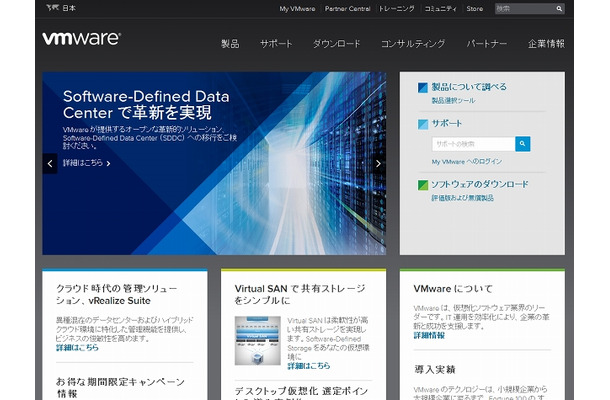Click the VMware logo

coord(81,39)
